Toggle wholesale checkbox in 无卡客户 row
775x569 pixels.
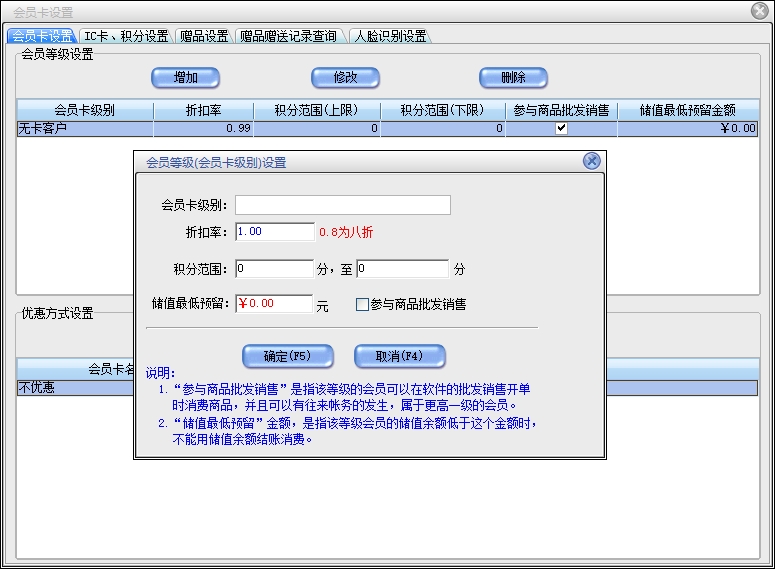click(x=561, y=129)
